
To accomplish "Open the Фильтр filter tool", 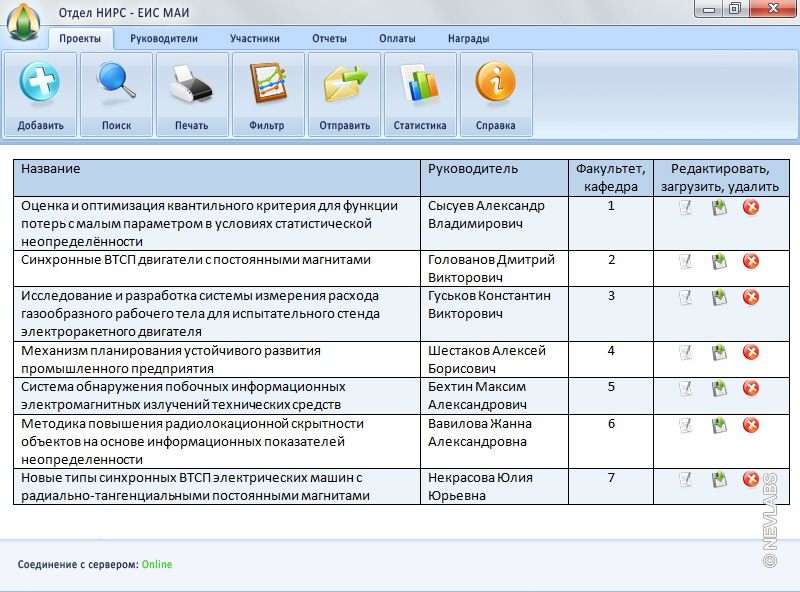I will 267,84.
